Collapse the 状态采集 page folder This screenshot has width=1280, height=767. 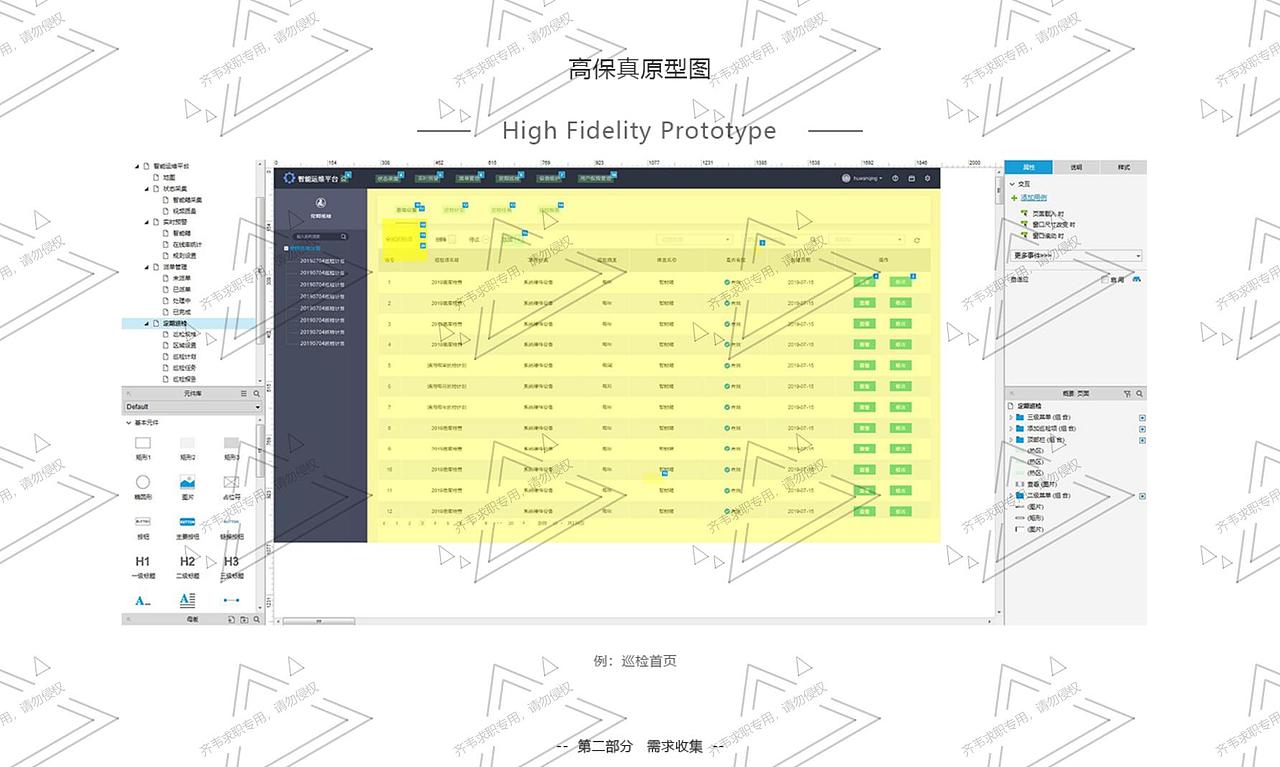[146, 188]
